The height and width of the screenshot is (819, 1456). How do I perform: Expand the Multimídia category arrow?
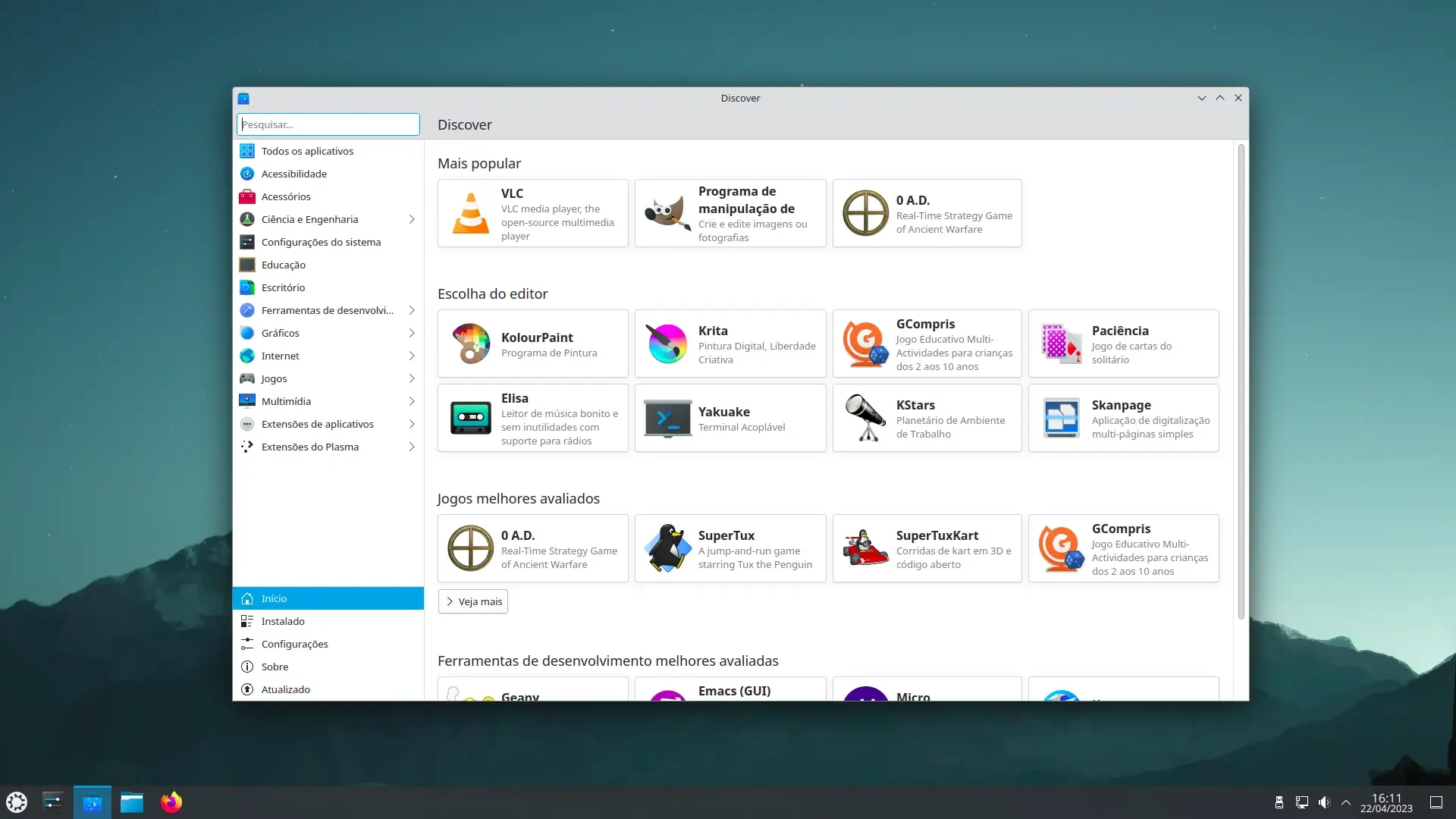(x=412, y=401)
